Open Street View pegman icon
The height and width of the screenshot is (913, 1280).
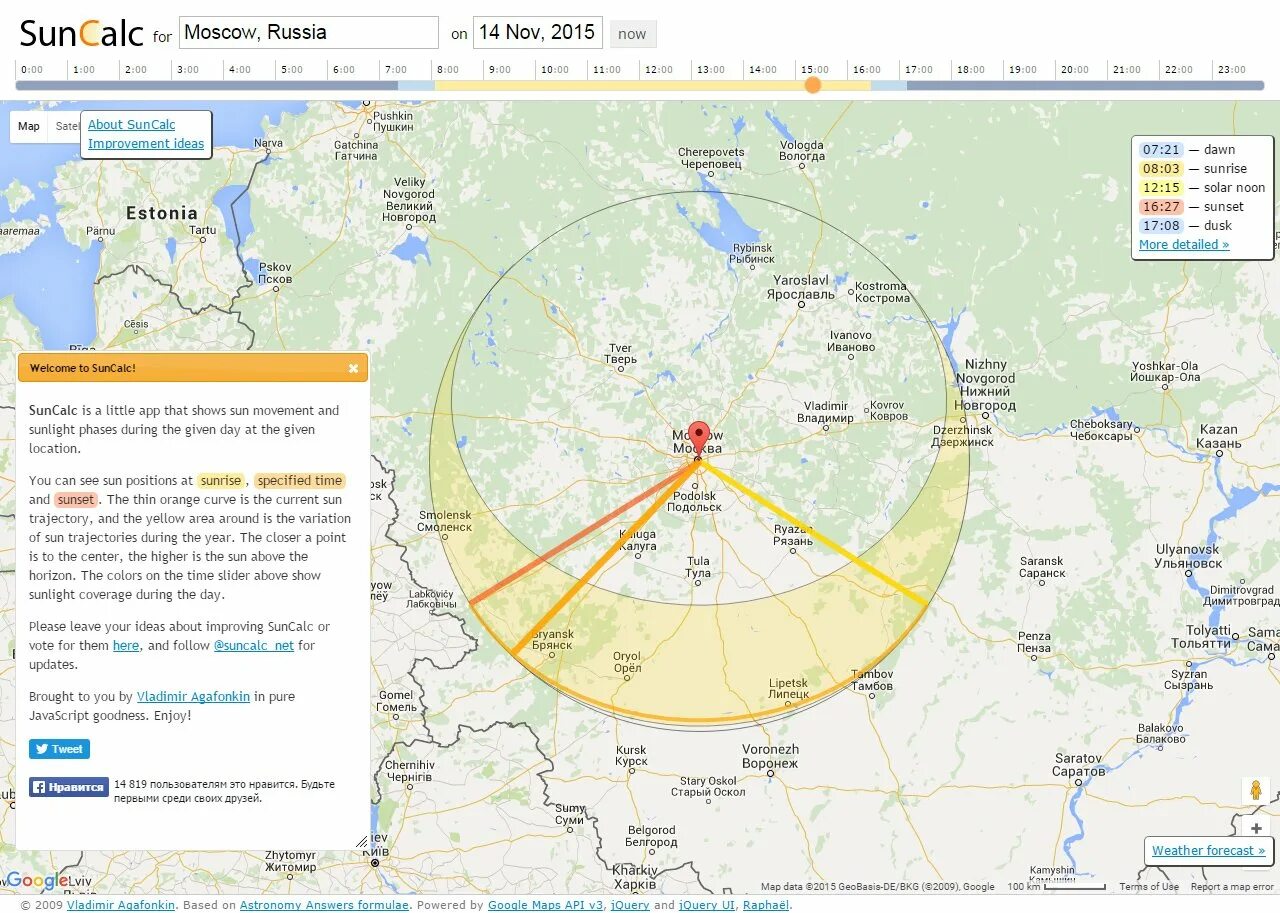pyautogui.click(x=1255, y=791)
